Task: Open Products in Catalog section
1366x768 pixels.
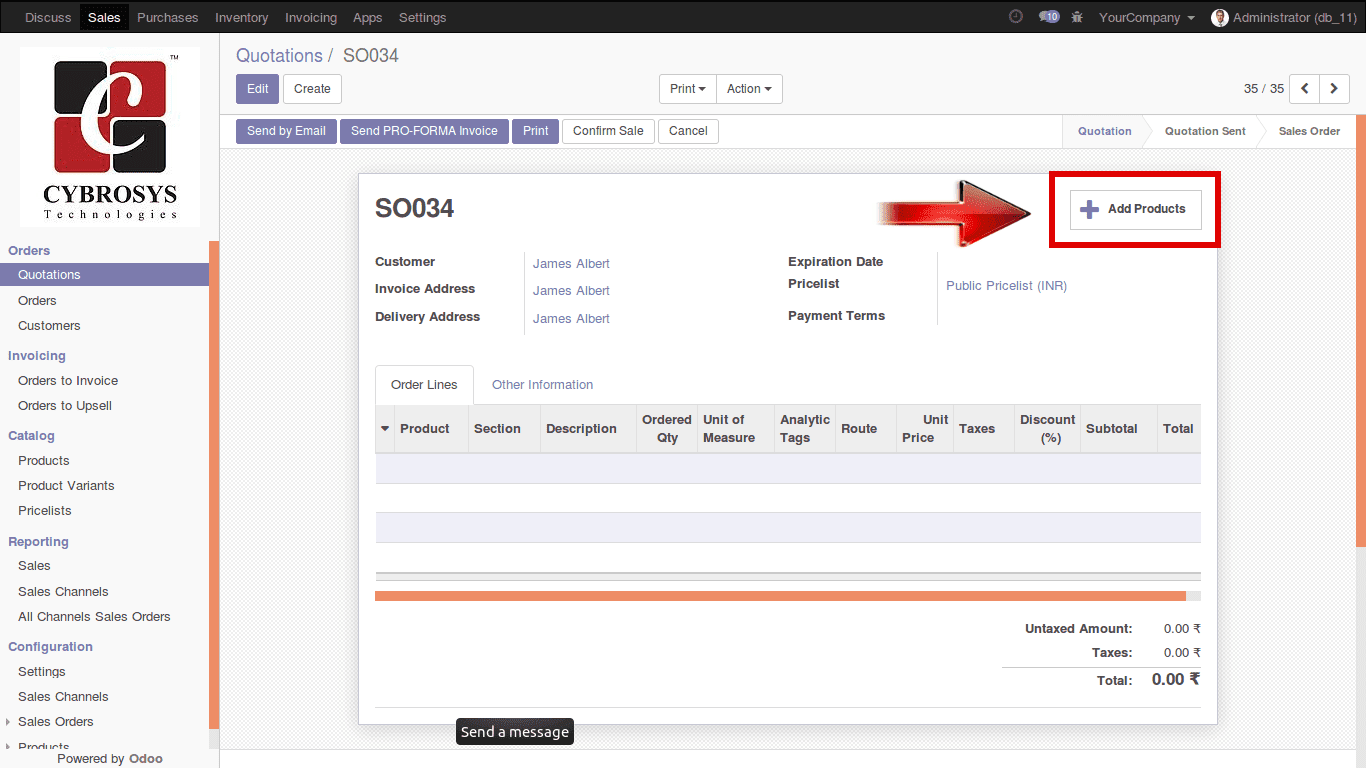Action: click(44, 461)
